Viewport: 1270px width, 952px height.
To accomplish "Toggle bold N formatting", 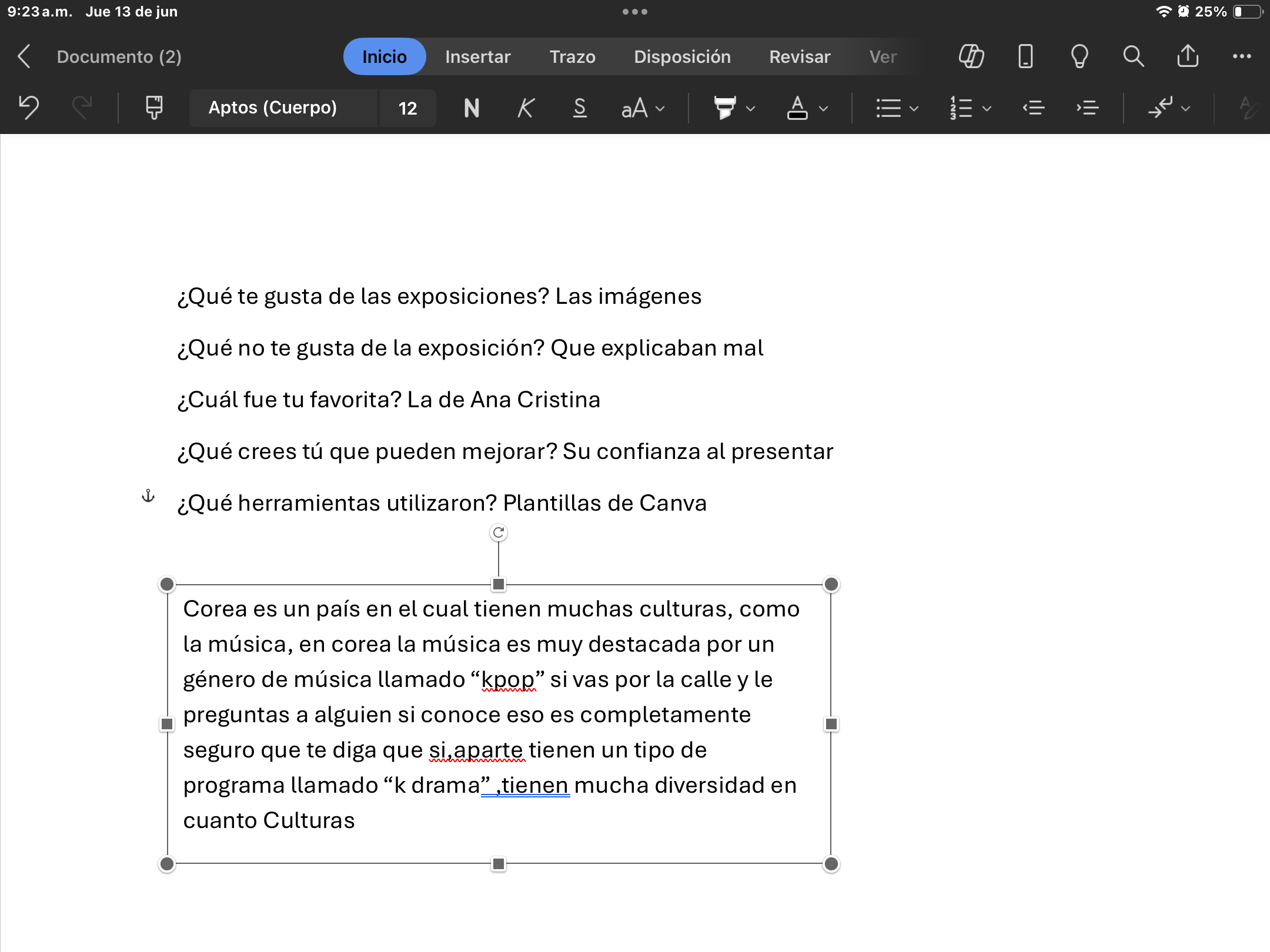I will pyautogui.click(x=472, y=108).
